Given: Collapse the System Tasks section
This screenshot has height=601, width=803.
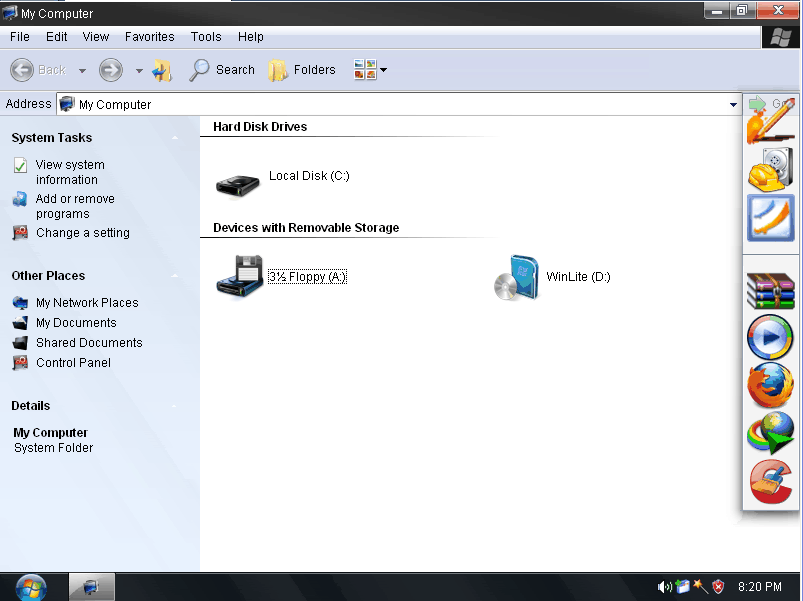Looking at the screenshot, I should (175, 138).
